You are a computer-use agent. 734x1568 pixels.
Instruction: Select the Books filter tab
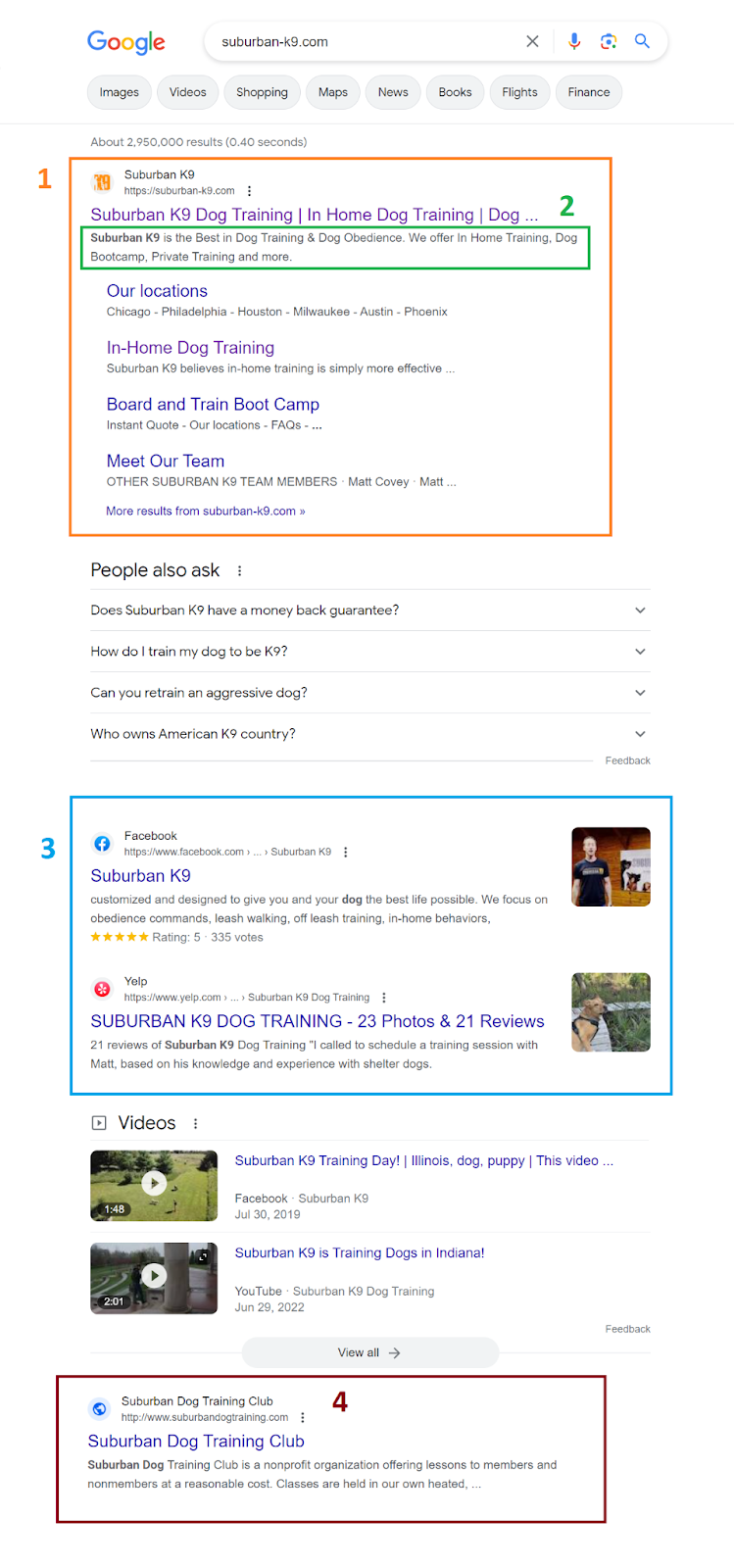(x=455, y=92)
